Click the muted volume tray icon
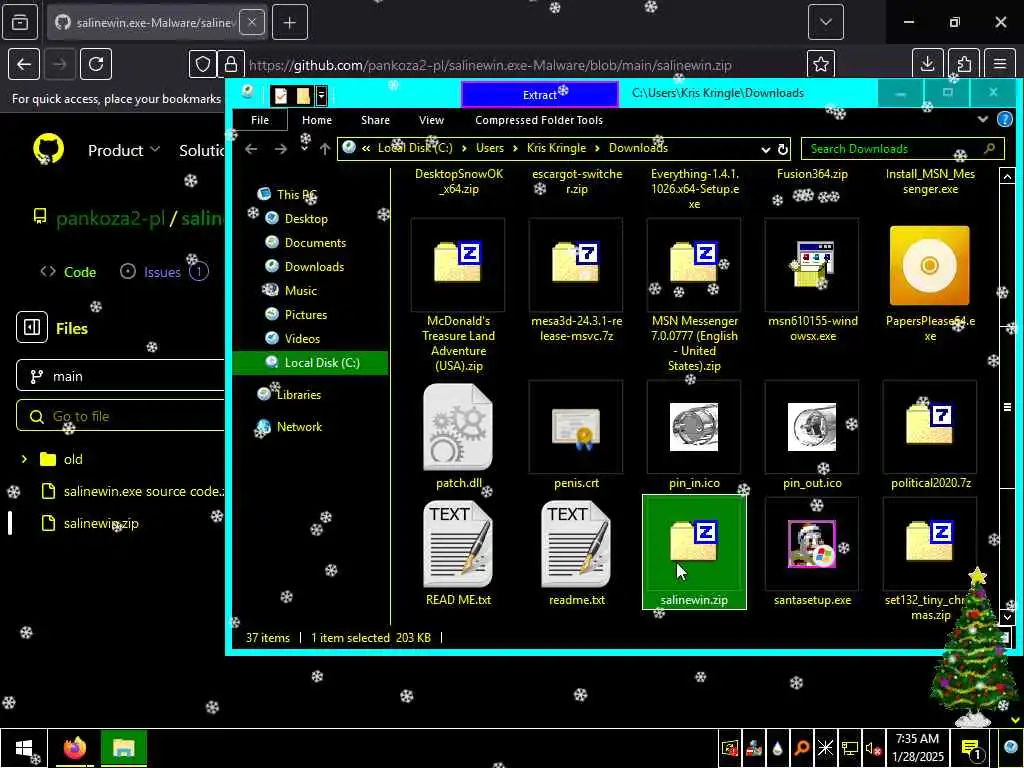Screen dimensions: 1024x768 tap(873, 748)
